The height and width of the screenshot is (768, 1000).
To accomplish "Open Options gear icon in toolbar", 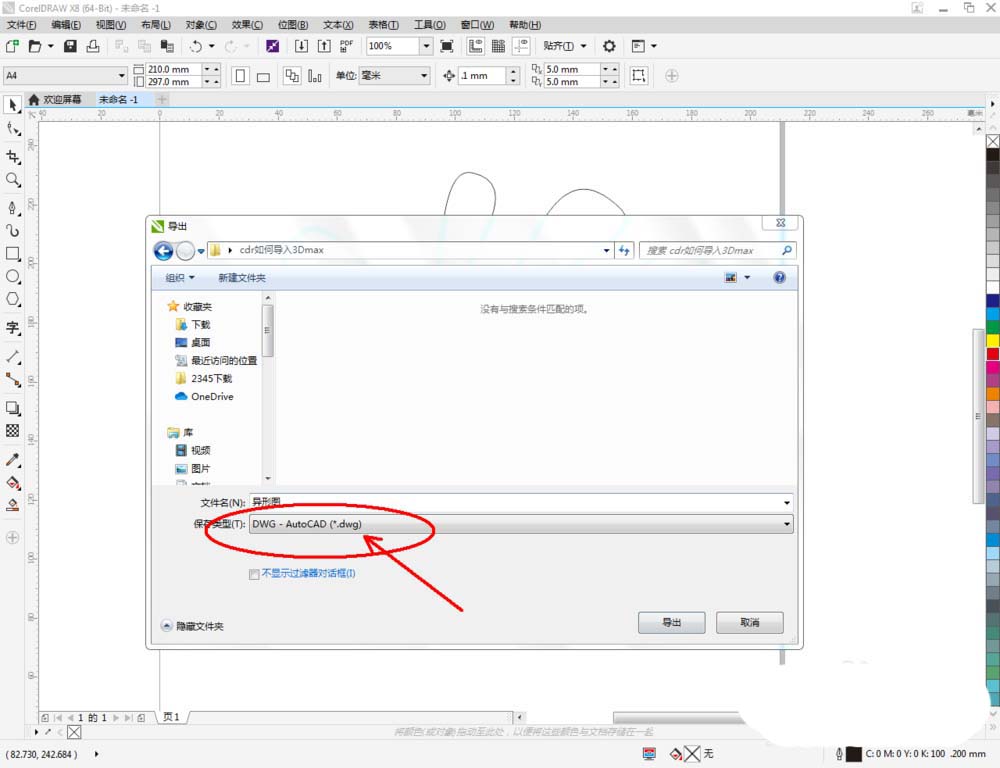I will coord(609,46).
